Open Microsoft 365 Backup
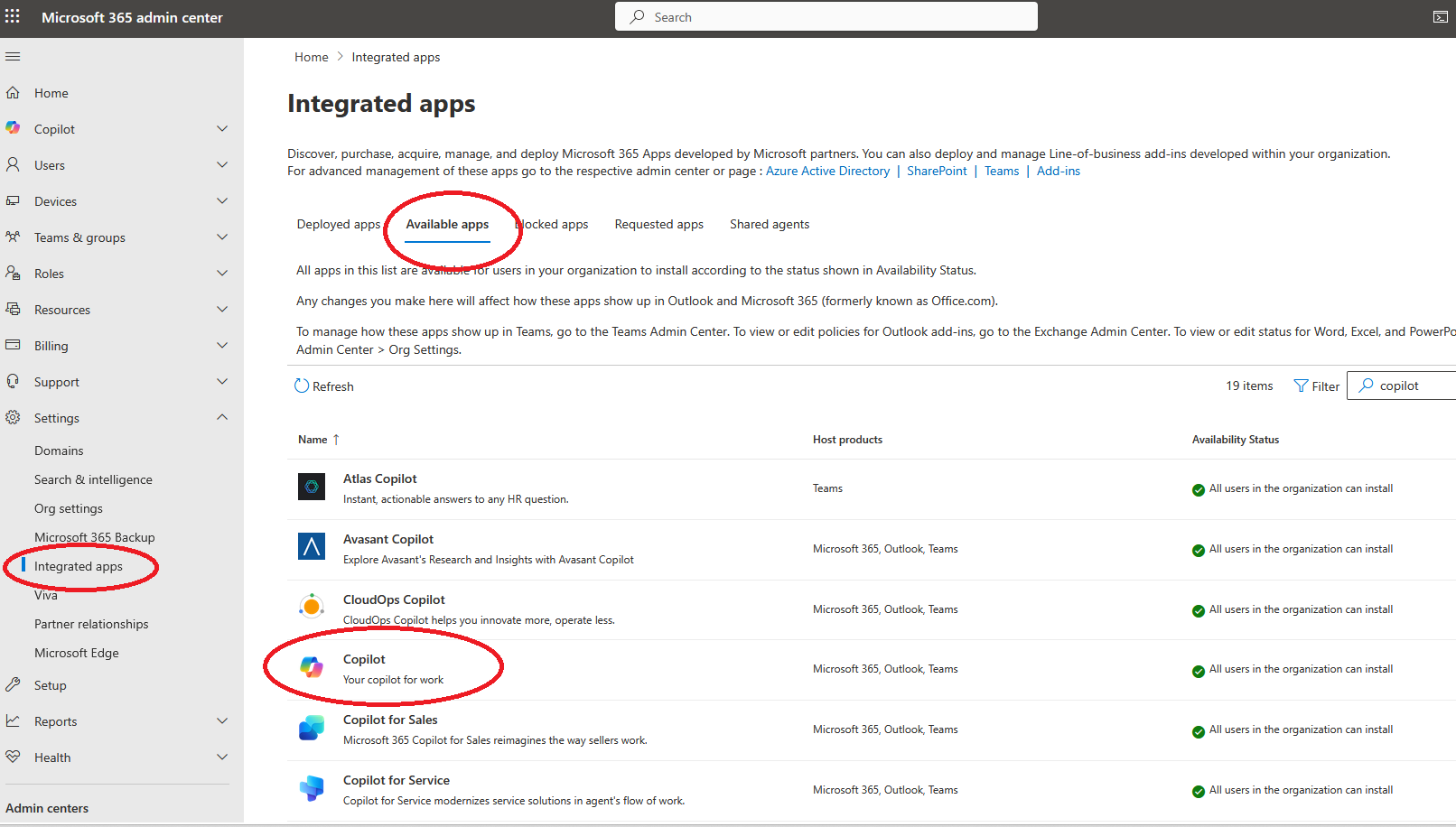Viewport: 1456px width, 827px height. (95, 537)
